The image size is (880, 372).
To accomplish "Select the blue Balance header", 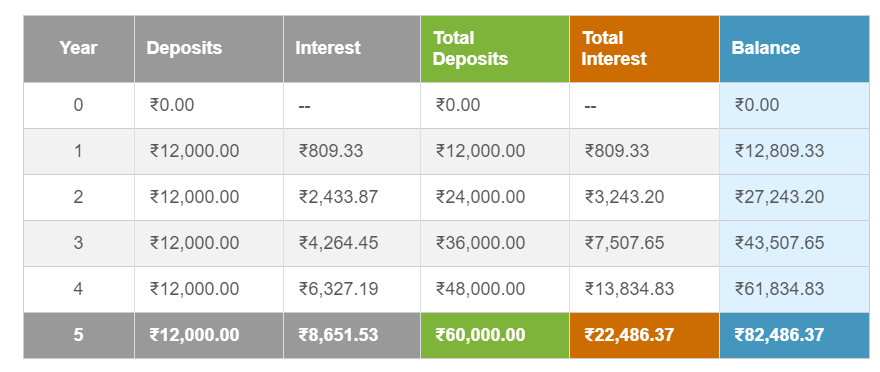I will 794,49.
